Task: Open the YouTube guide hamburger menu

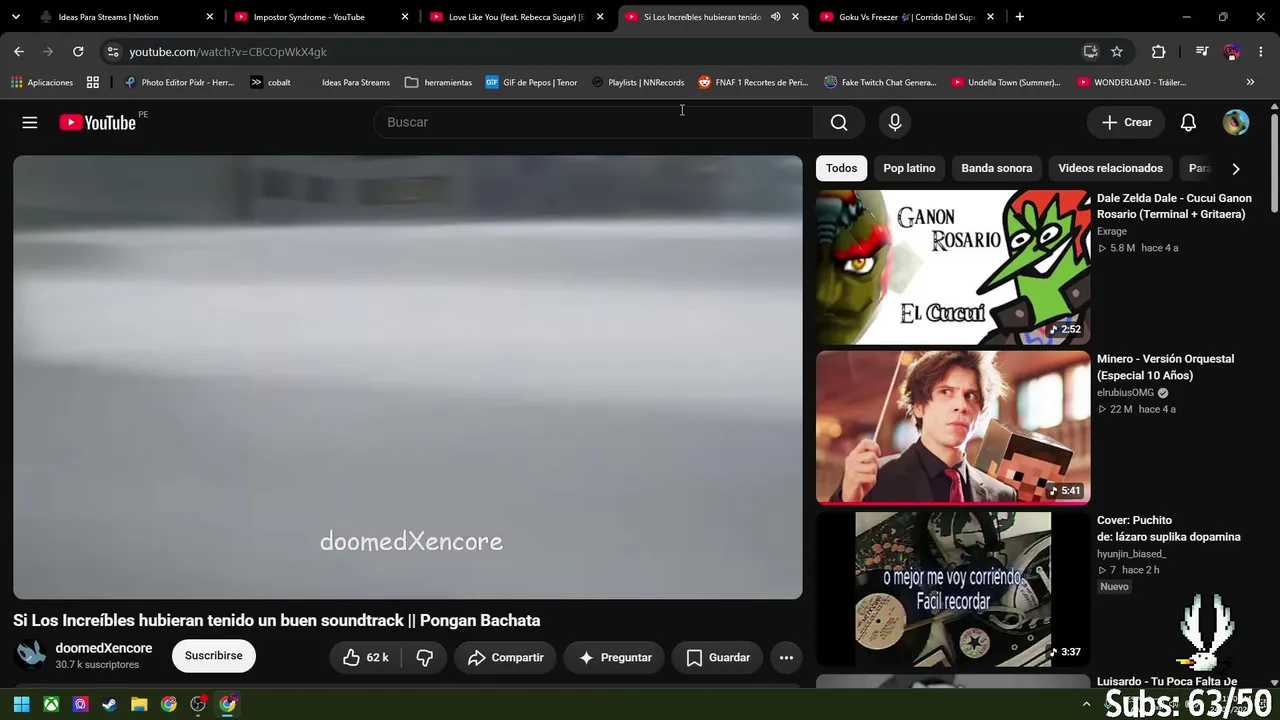Action: point(30,122)
